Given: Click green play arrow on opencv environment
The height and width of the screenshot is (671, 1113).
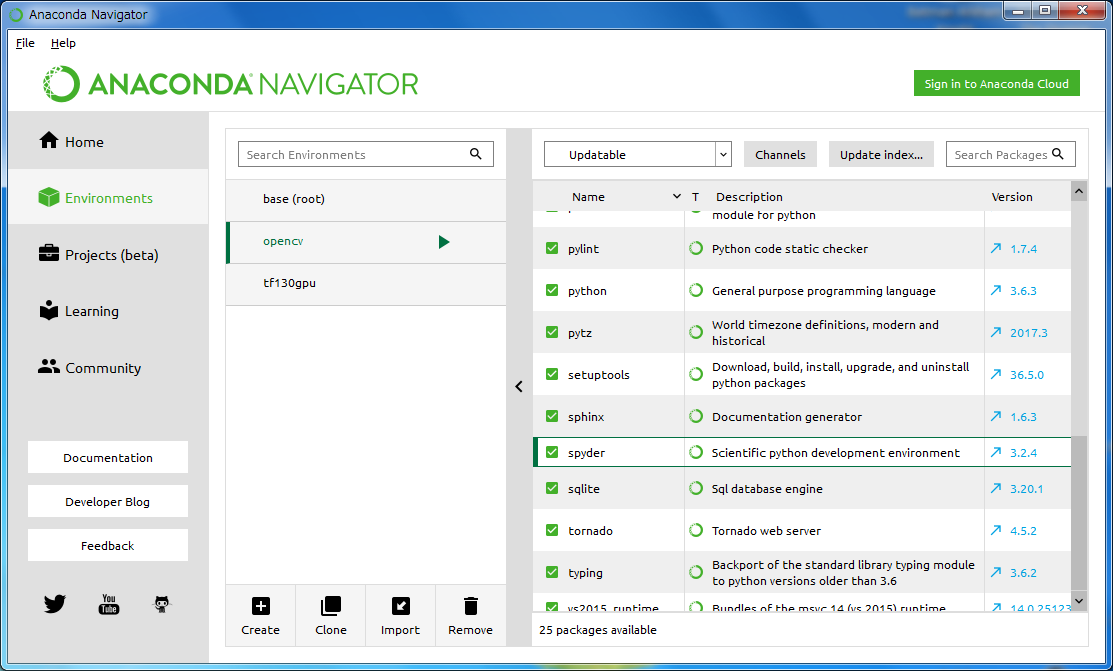Looking at the screenshot, I should [x=444, y=242].
